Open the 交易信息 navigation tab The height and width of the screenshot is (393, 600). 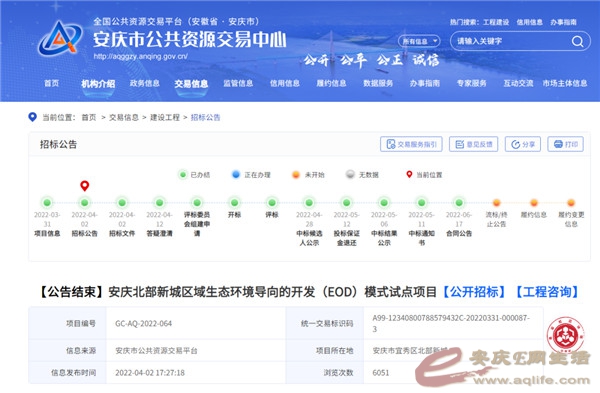coord(191,84)
